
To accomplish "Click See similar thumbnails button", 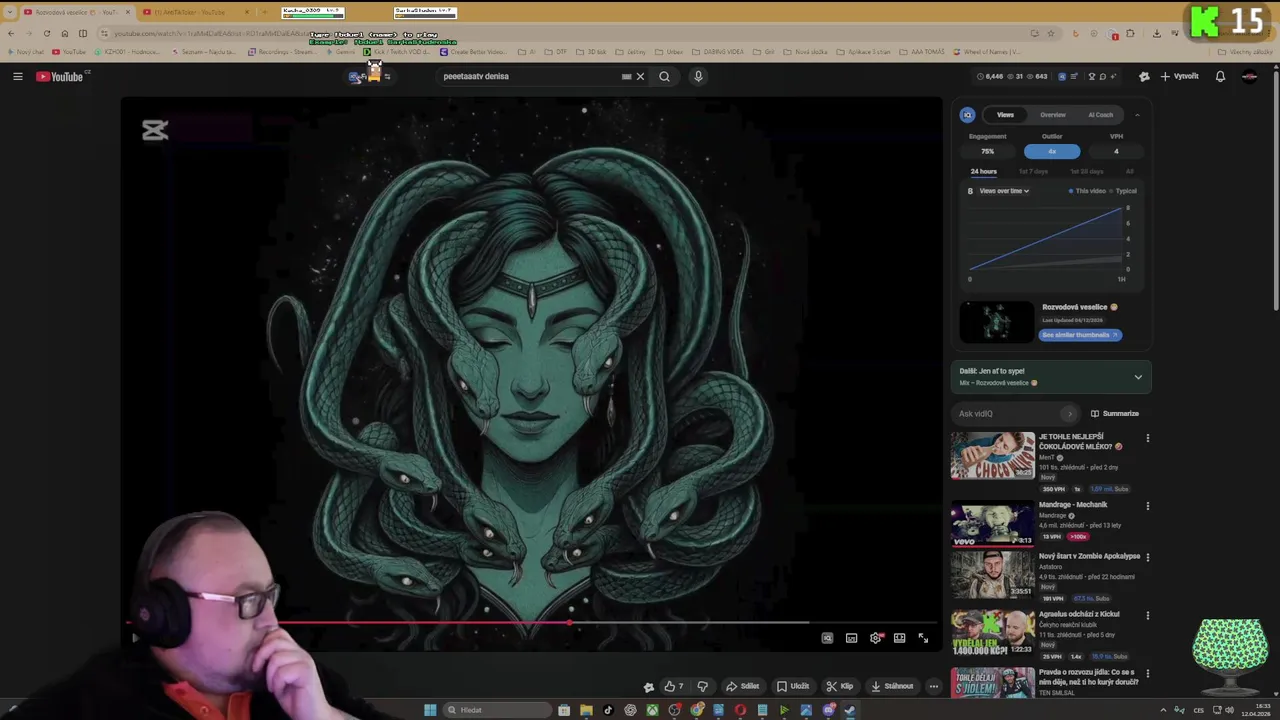I will click(1080, 335).
